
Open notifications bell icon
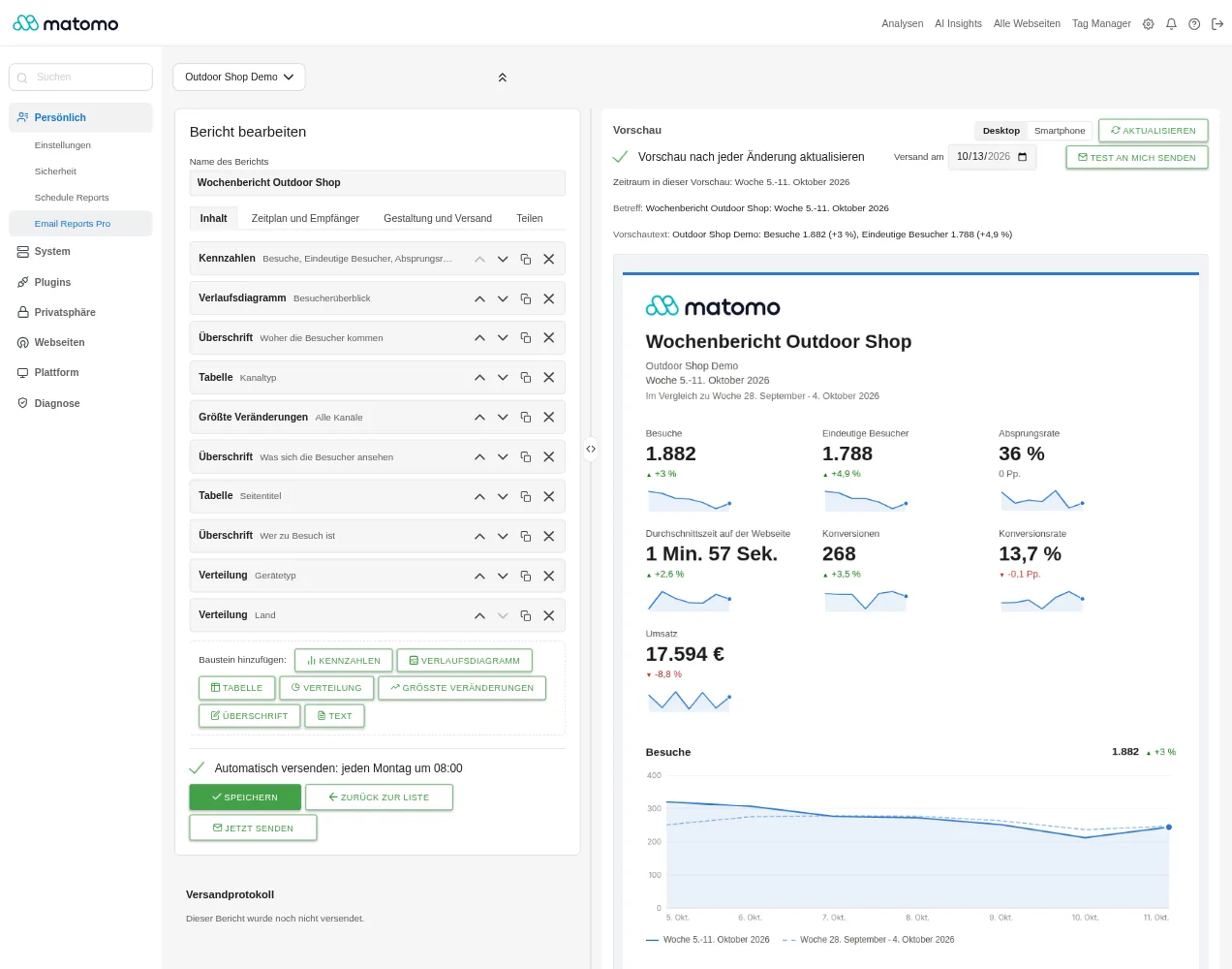tap(1171, 24)
